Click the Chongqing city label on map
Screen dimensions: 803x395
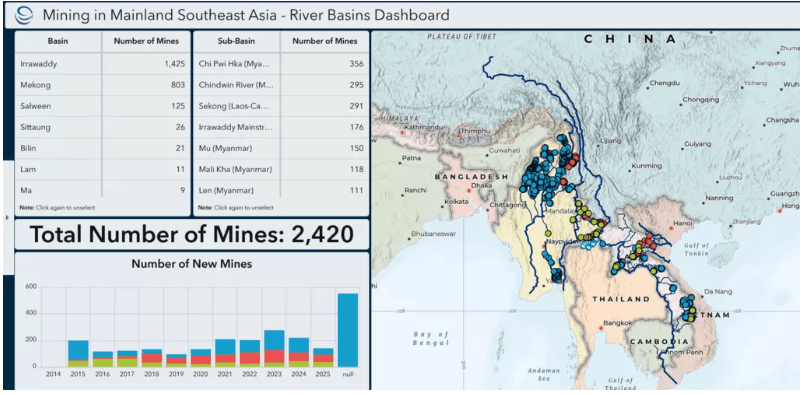click(701, 100)
